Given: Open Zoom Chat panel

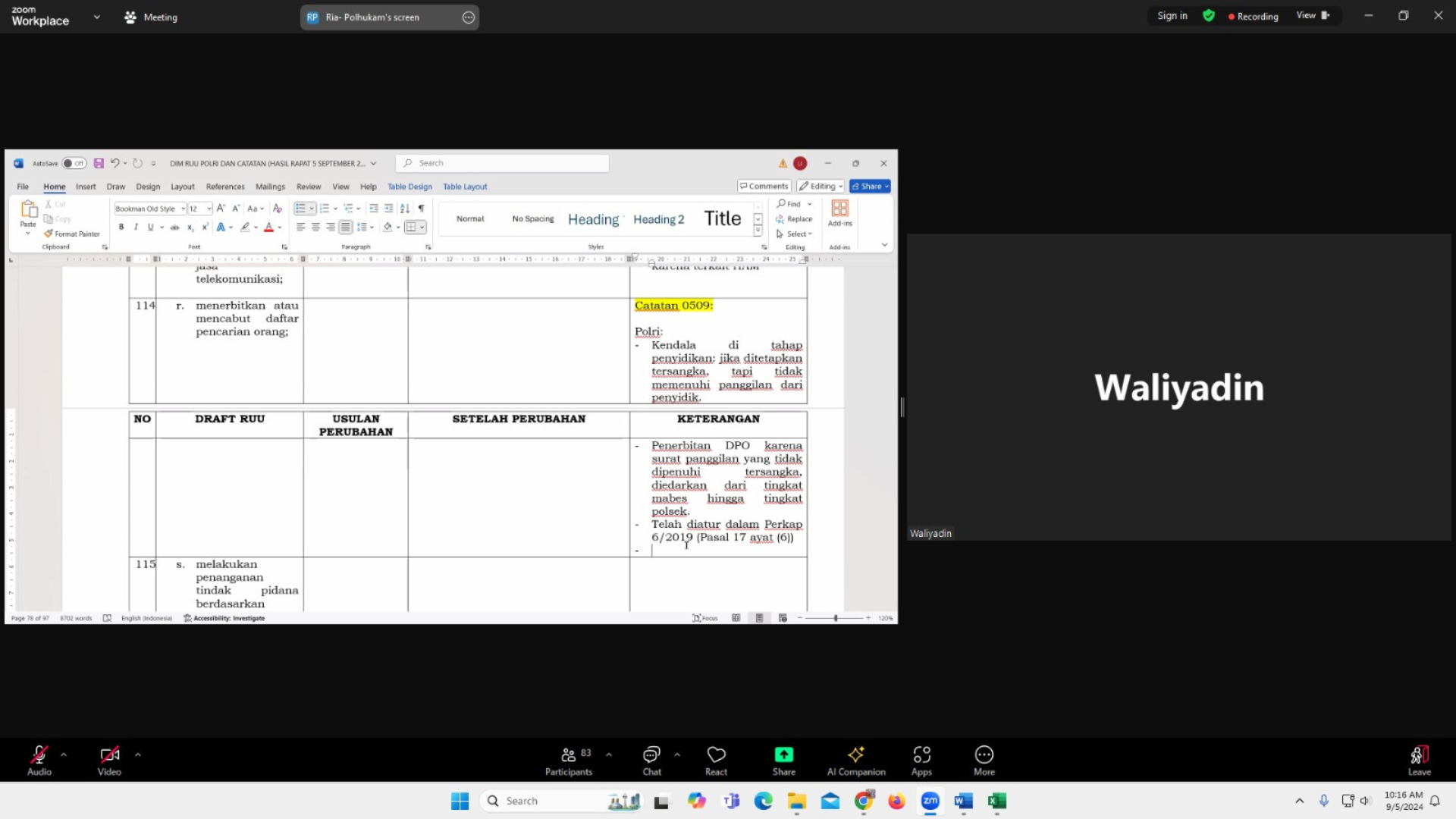Looking at the screenshot, I should pos(651,761).
